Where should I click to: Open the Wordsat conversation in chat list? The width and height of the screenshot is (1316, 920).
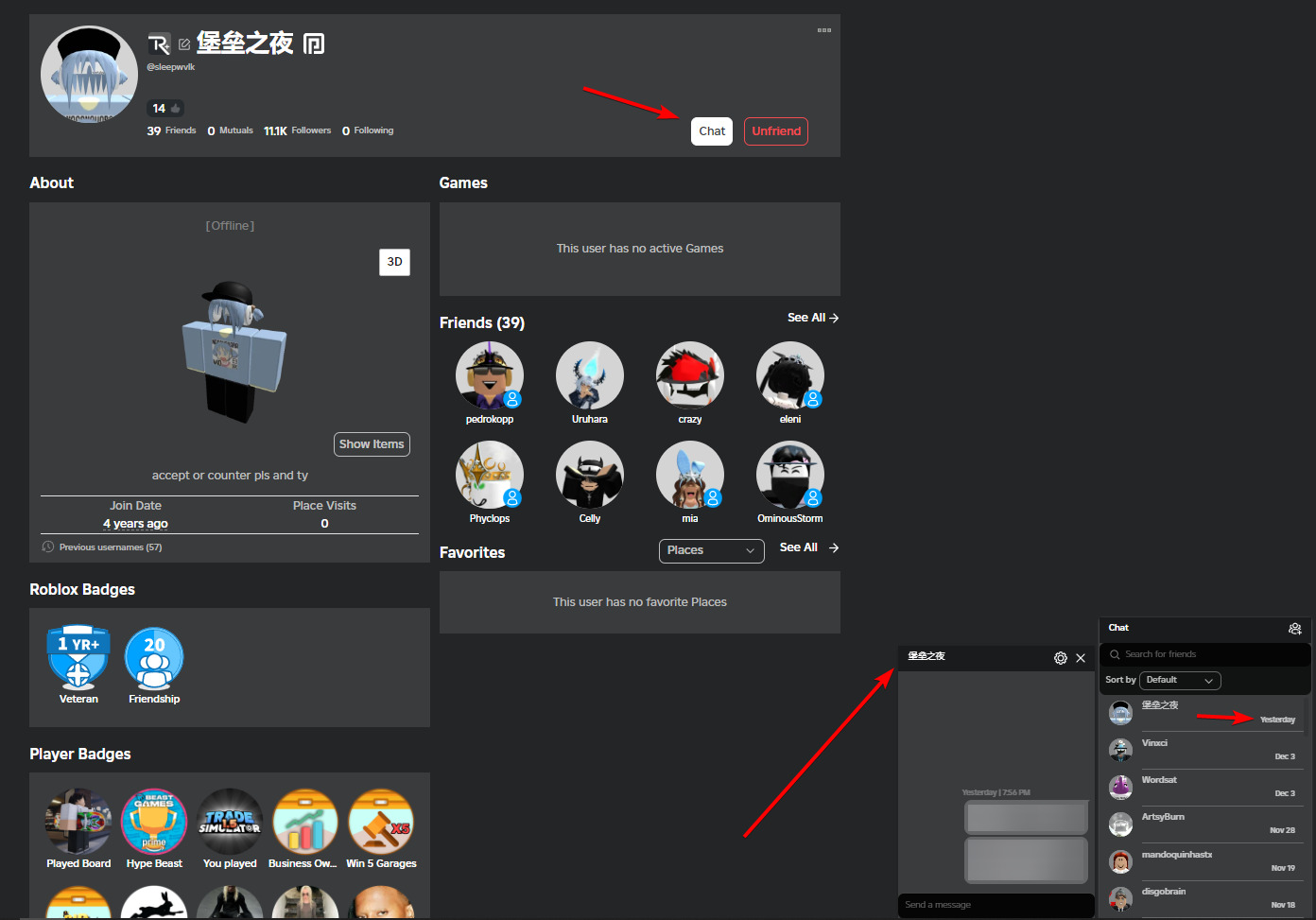1203,787
